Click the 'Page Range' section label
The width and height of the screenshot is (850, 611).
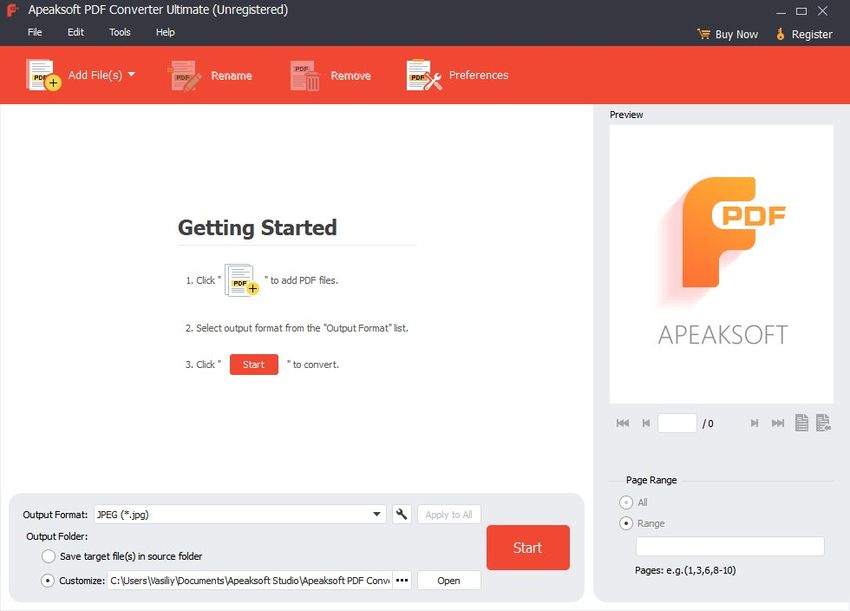coord(651,480)
